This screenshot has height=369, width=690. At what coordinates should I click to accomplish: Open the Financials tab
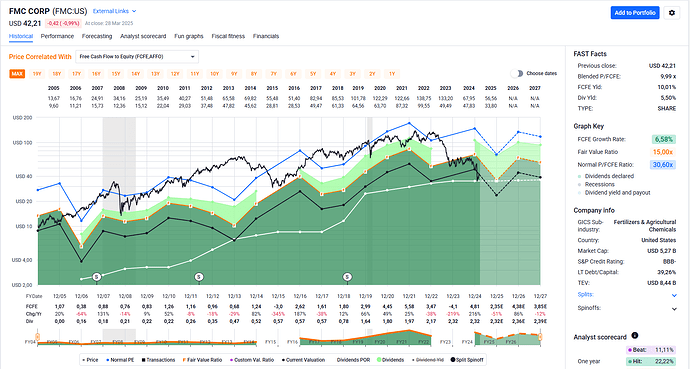(x=266, y=36)
